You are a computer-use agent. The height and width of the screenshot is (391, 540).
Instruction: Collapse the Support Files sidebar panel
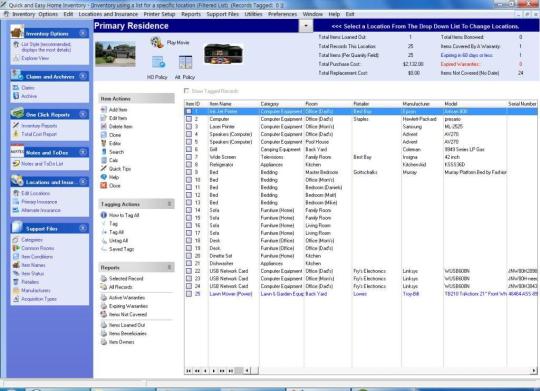pyautogui.click(x=83, y=228)
